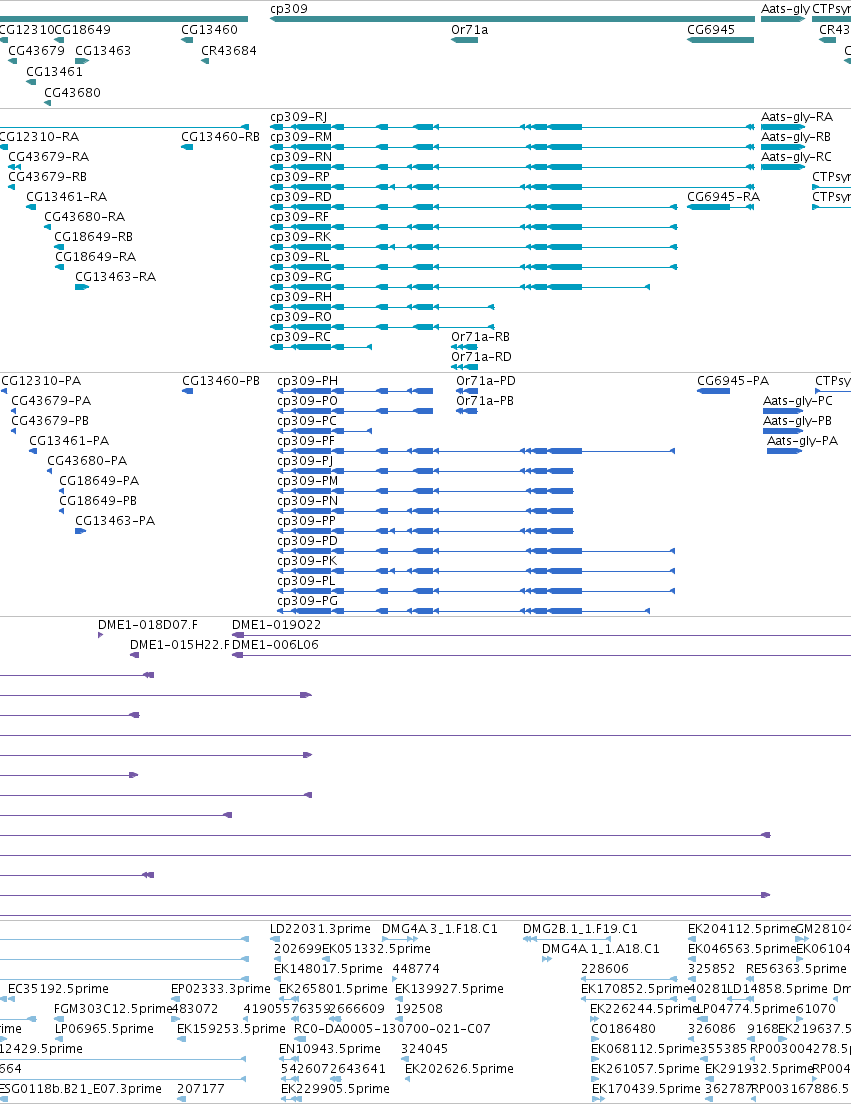The image size is (851, 1104).
Task: Select transcript CG43679-RA
Action: 49,157
